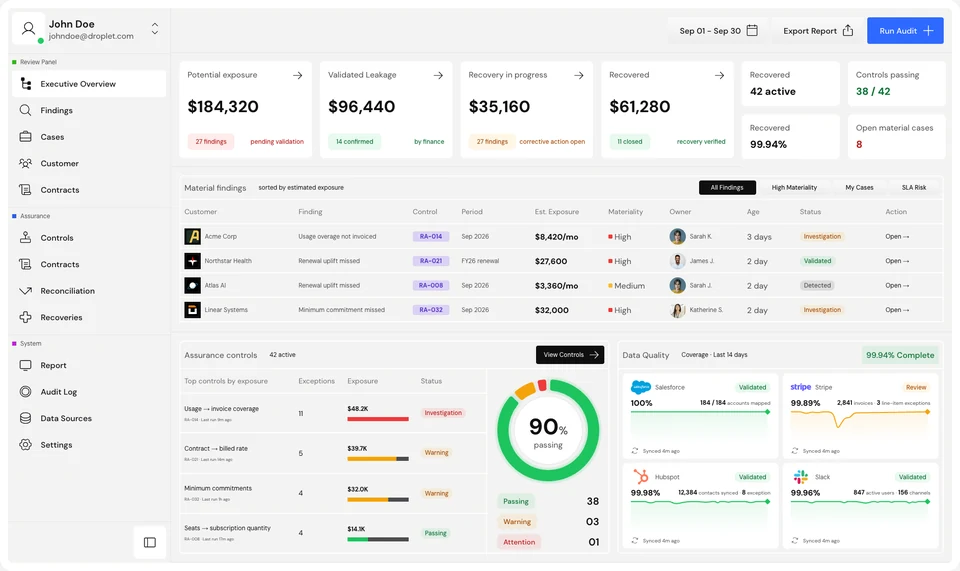Expand John Doe account switcher chevrons
The width and height of the screenshot is (960, 571).
coord(155,29)
